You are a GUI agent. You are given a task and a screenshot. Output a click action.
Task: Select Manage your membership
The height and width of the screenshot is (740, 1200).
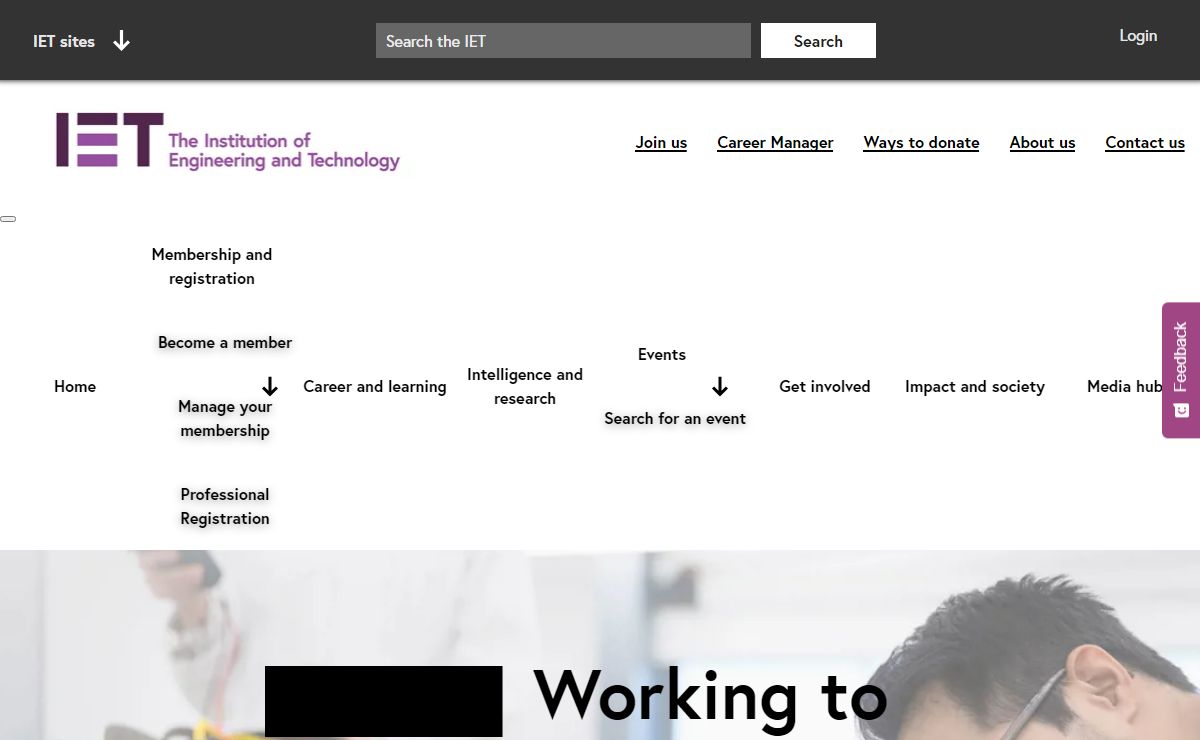pyautogui.click(x=225, y=419)
